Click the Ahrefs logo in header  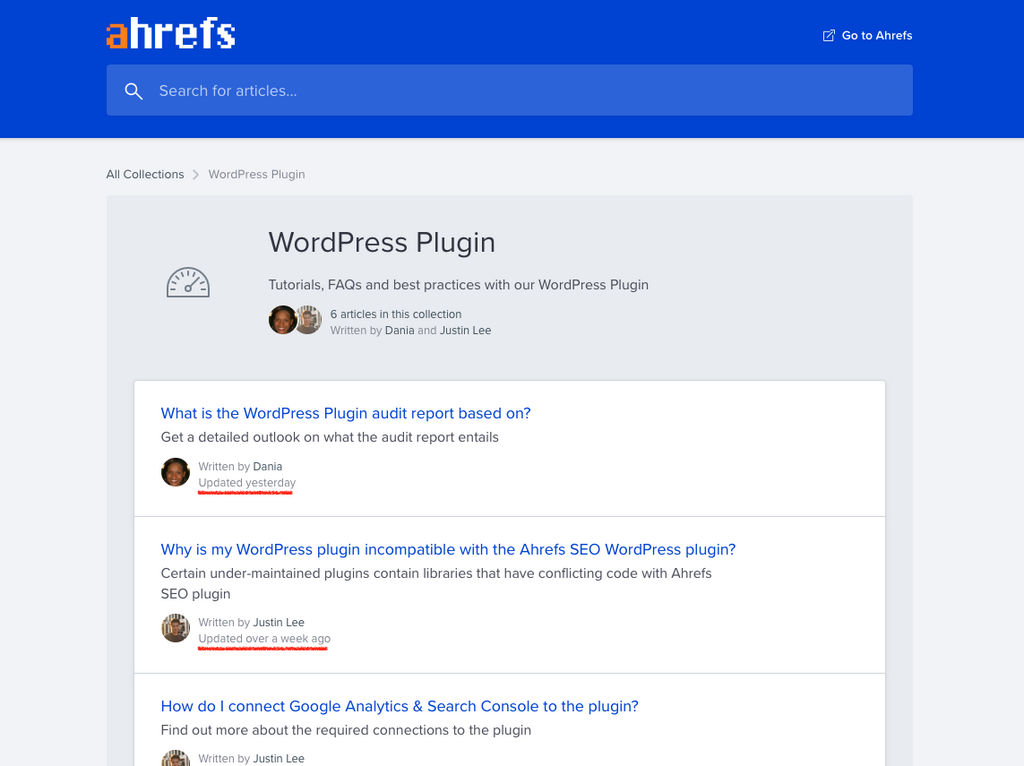click(x=171, y=34)
